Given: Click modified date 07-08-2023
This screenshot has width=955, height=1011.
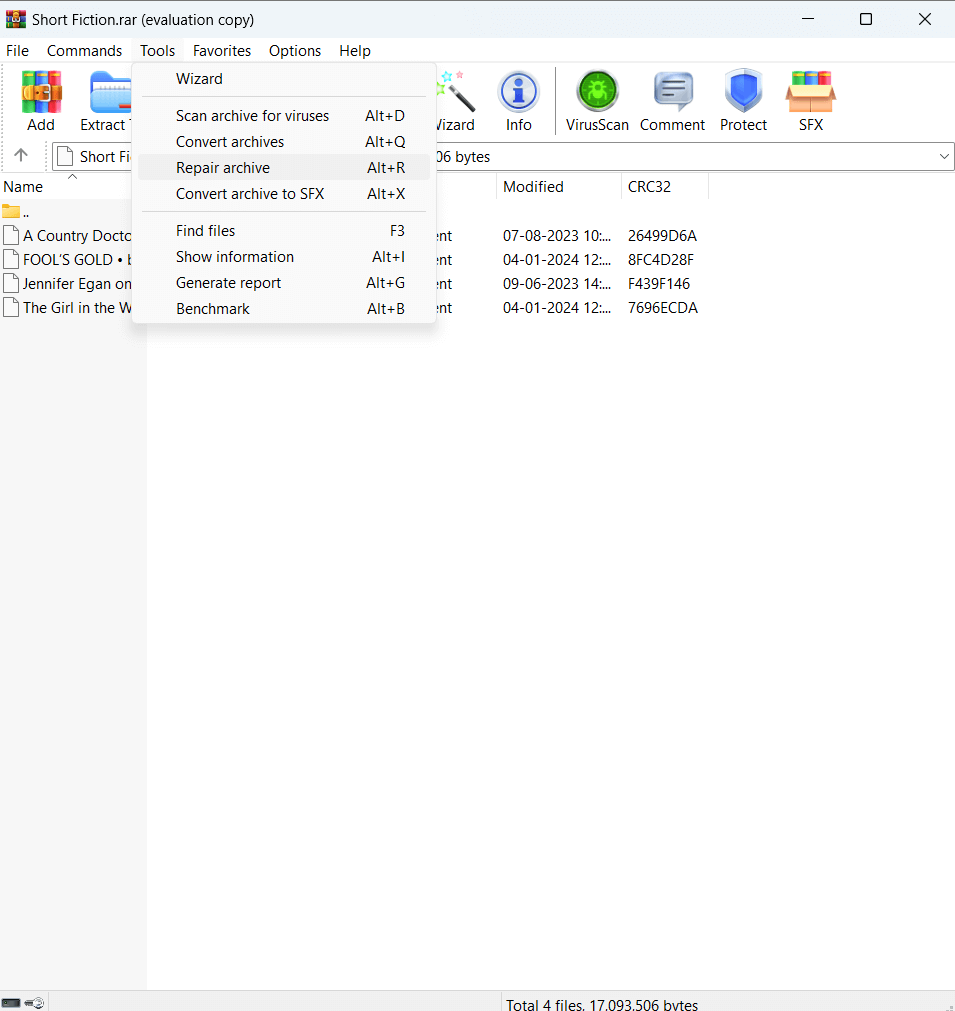Looking at the screenshot, I should point(556,236).
